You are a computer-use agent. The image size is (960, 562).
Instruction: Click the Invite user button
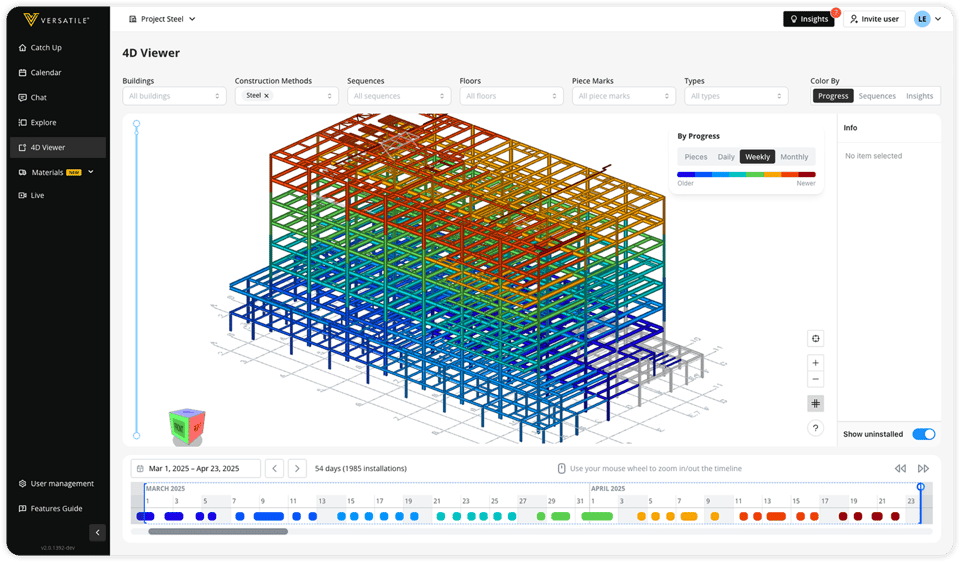[874, 19]
